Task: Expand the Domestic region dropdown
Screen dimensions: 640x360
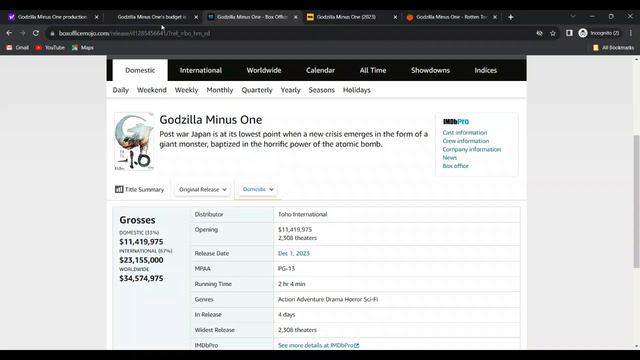Action: [258, 189]
